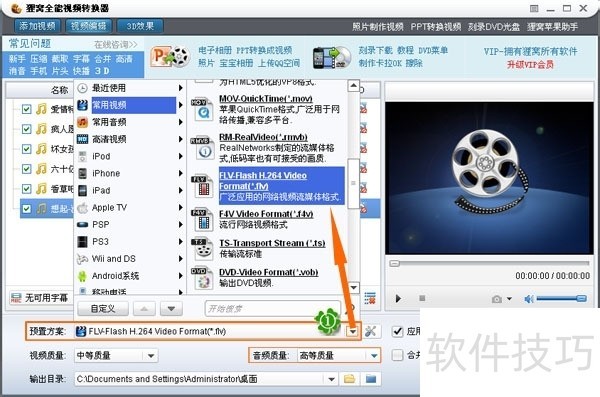
Task: Select Android系统 category
Action: pos(130,276)
